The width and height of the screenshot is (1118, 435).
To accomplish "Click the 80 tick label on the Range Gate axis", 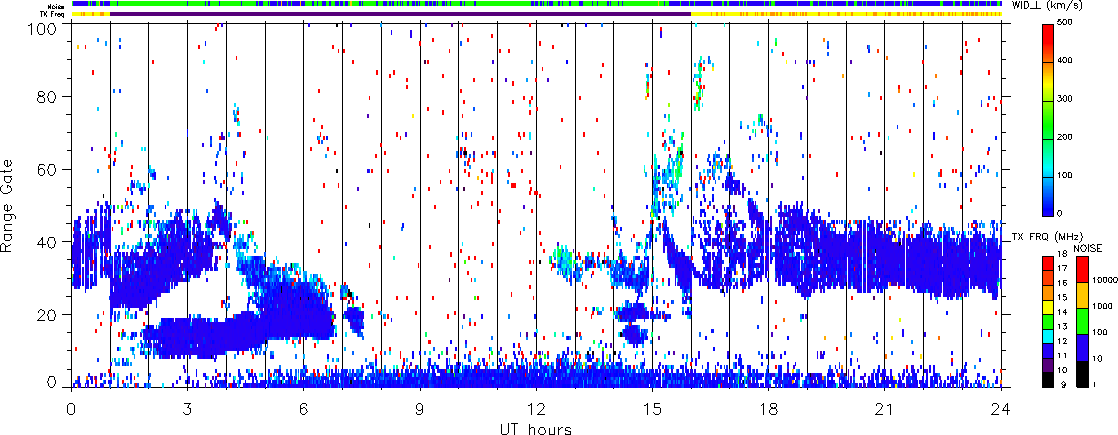I will pos(47,96).
